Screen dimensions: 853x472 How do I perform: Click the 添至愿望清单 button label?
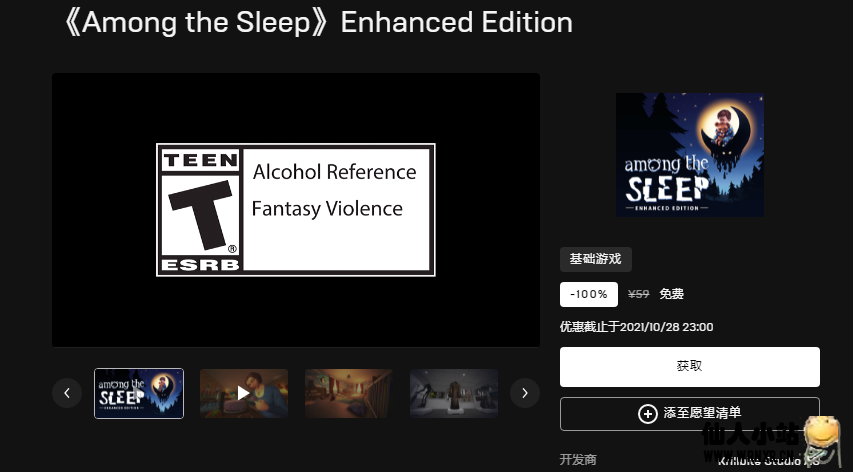pos(702,413)
